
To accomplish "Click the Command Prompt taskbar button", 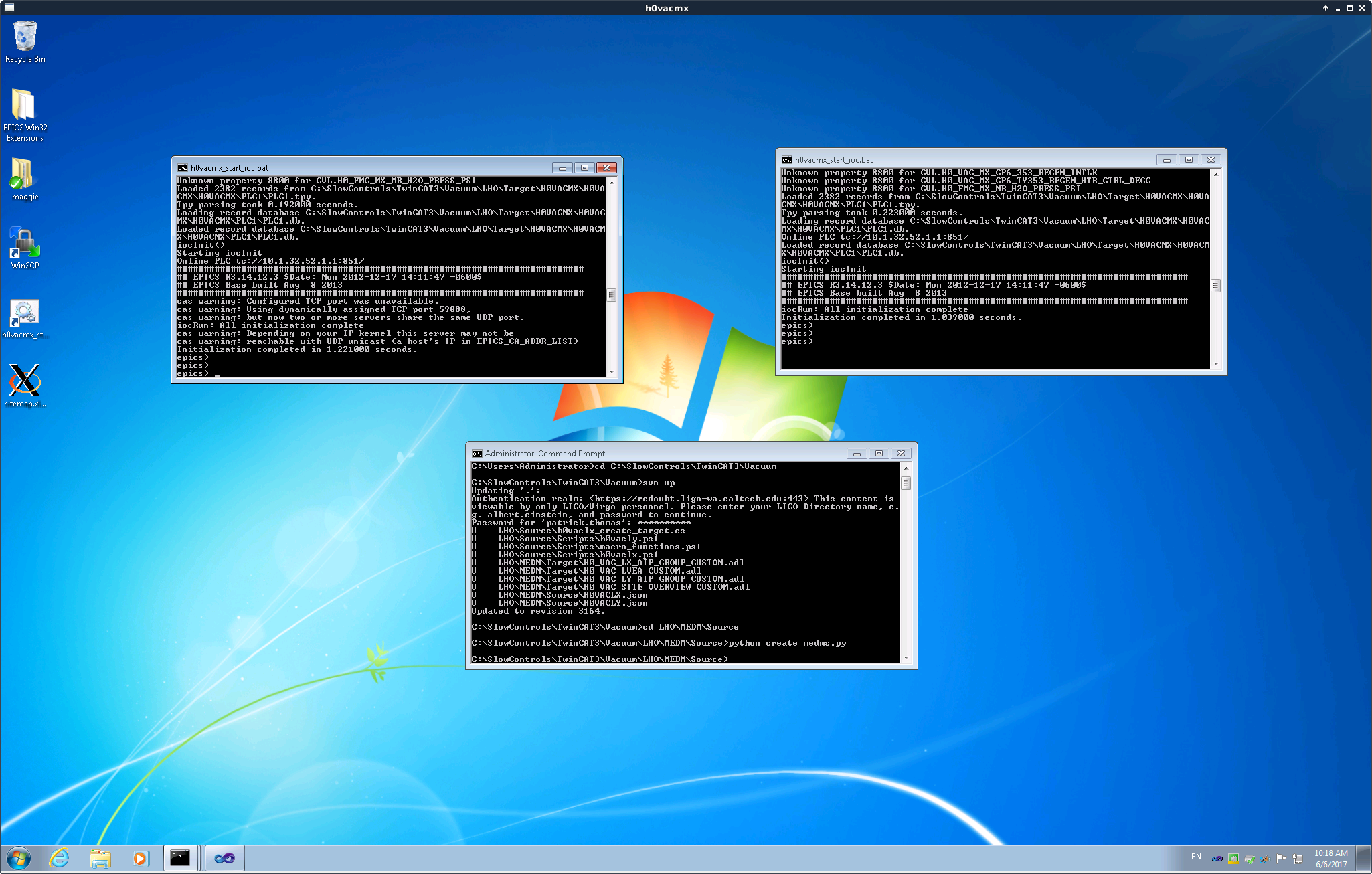I will (180, 858).
